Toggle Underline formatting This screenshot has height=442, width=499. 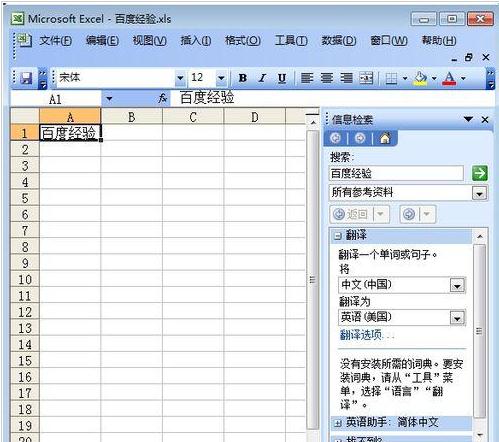coord(282,78)
